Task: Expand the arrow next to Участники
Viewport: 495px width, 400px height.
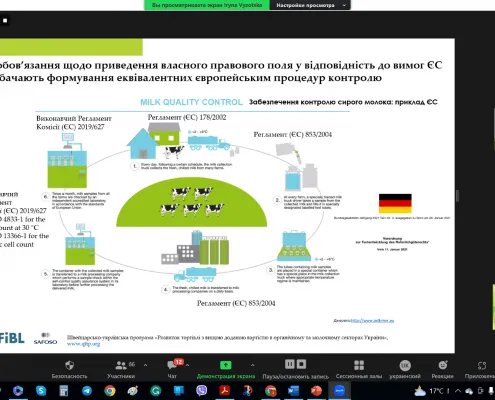Action: click(x=146, y=365)
